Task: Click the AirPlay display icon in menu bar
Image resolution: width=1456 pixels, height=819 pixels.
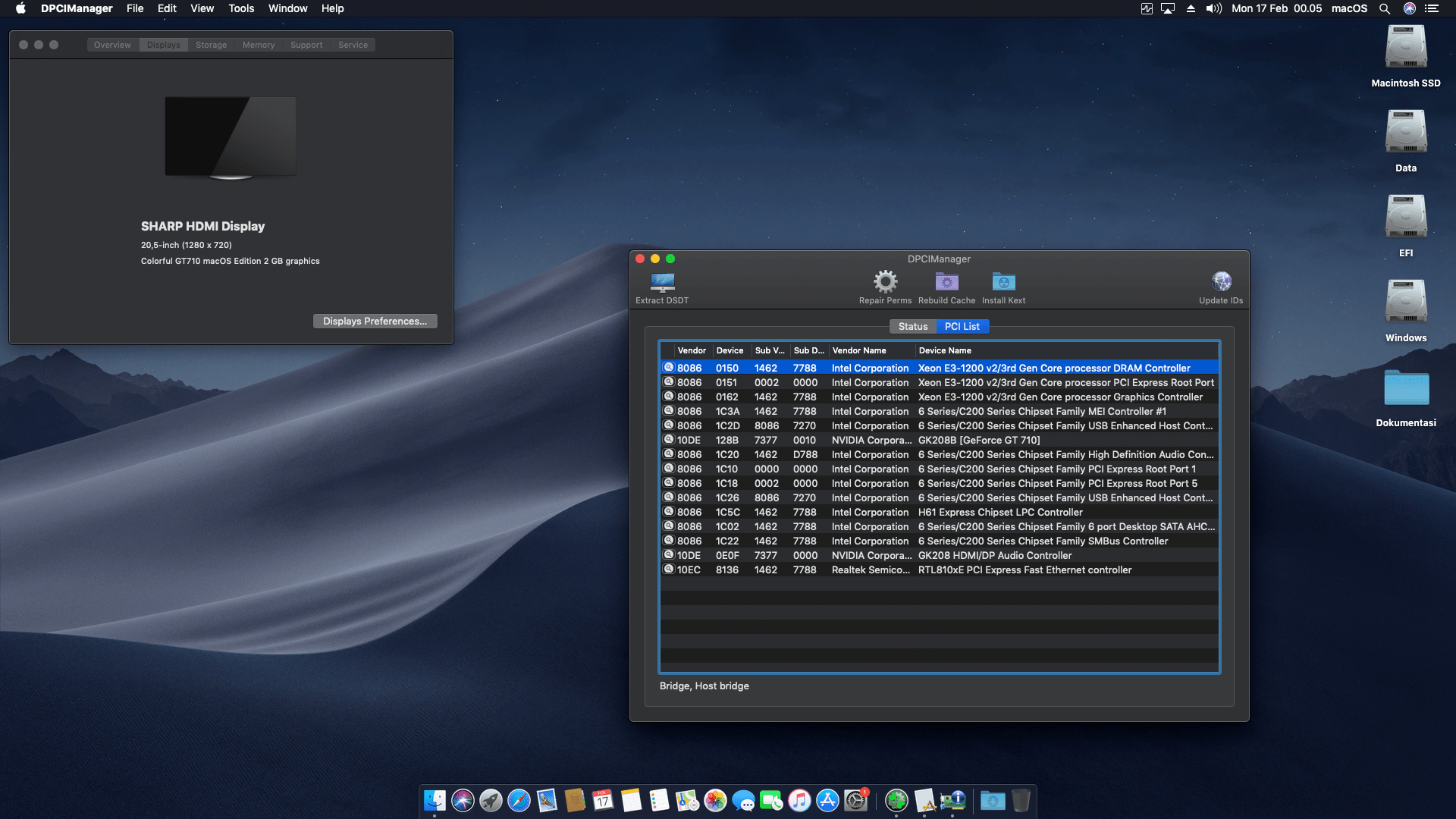Action: (1168, 8)
